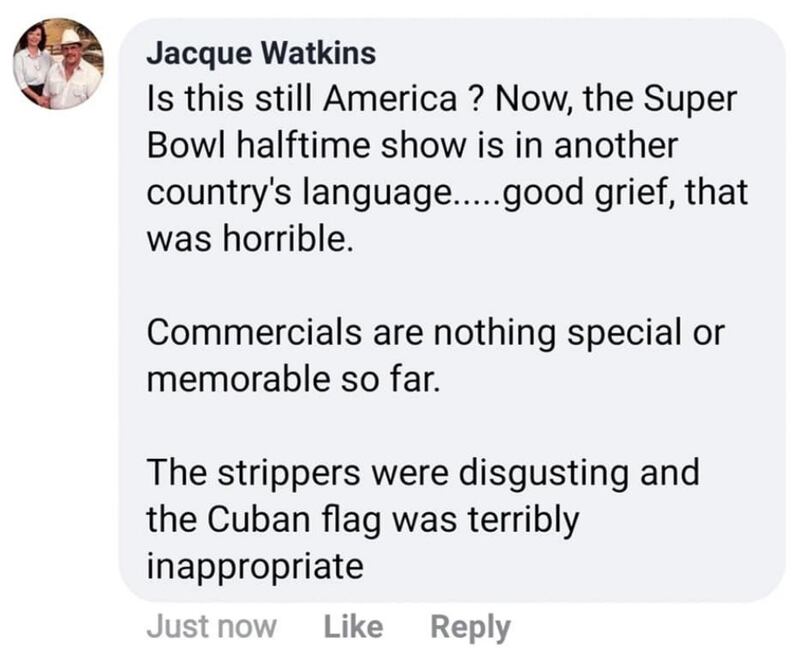Open the 'Just now' timestamp link

point(211,627)
